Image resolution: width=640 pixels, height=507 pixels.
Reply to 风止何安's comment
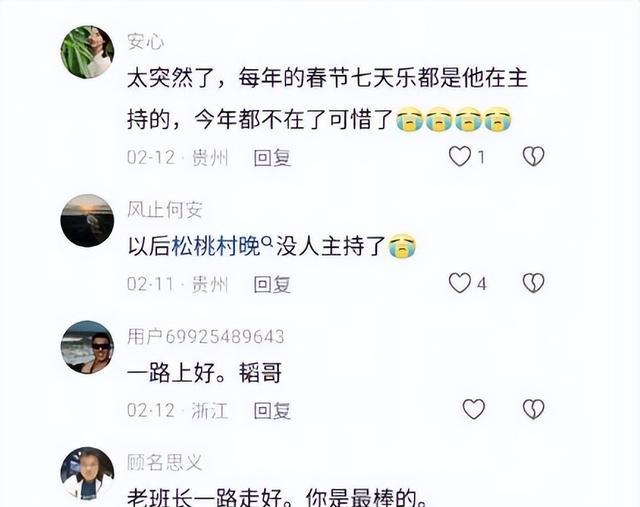pyautogui.click(x=272, y=284)
